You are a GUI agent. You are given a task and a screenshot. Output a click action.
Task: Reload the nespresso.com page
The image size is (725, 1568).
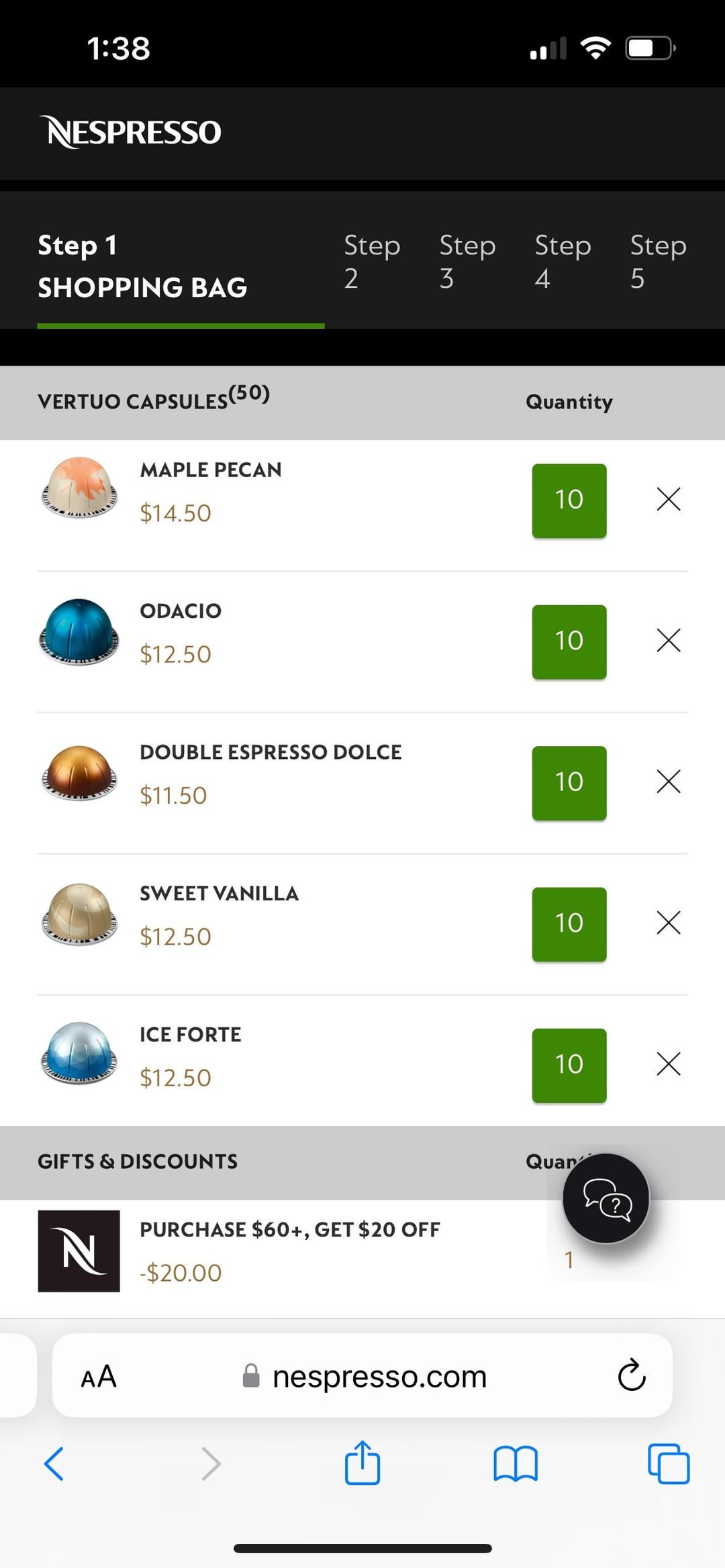point(631,1375)
